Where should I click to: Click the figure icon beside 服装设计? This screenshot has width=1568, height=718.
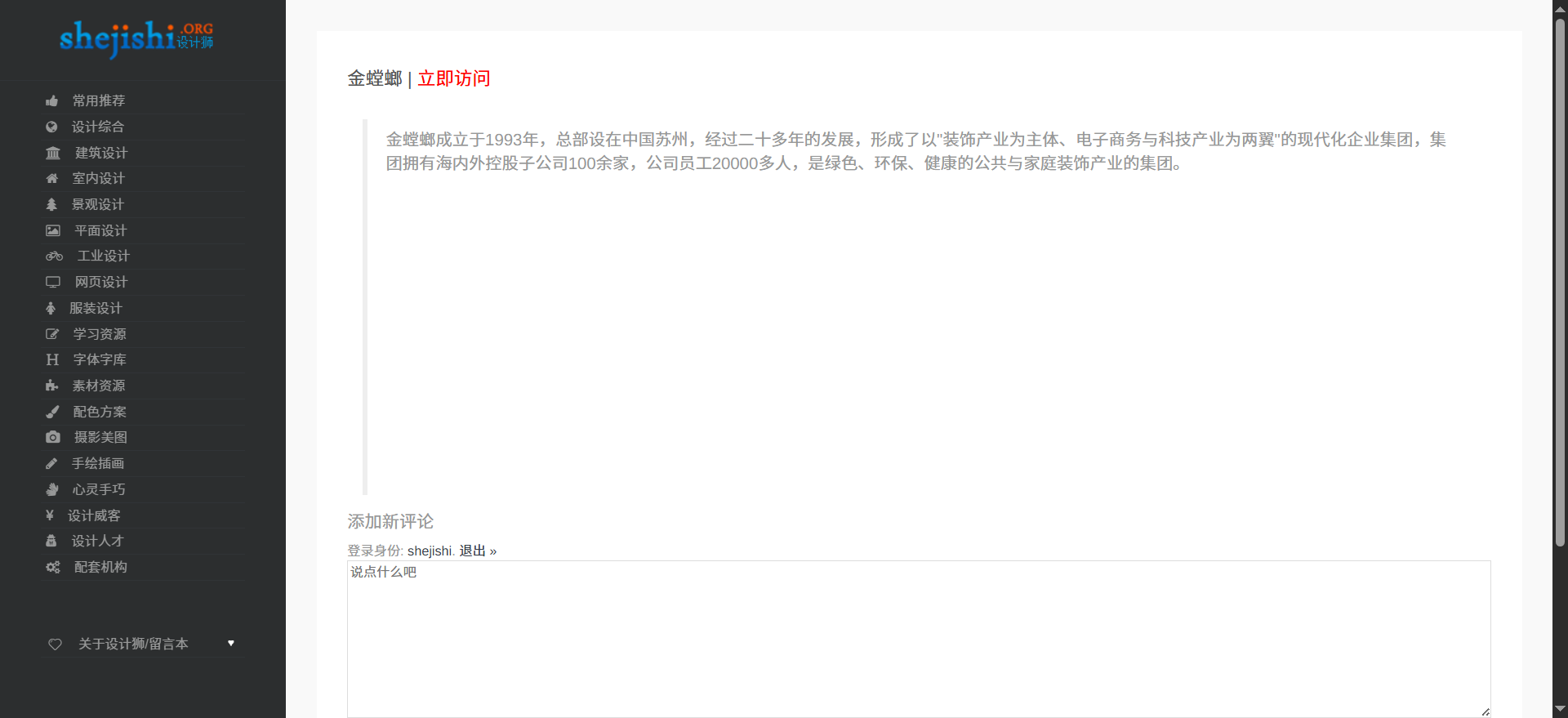(51, 308)
